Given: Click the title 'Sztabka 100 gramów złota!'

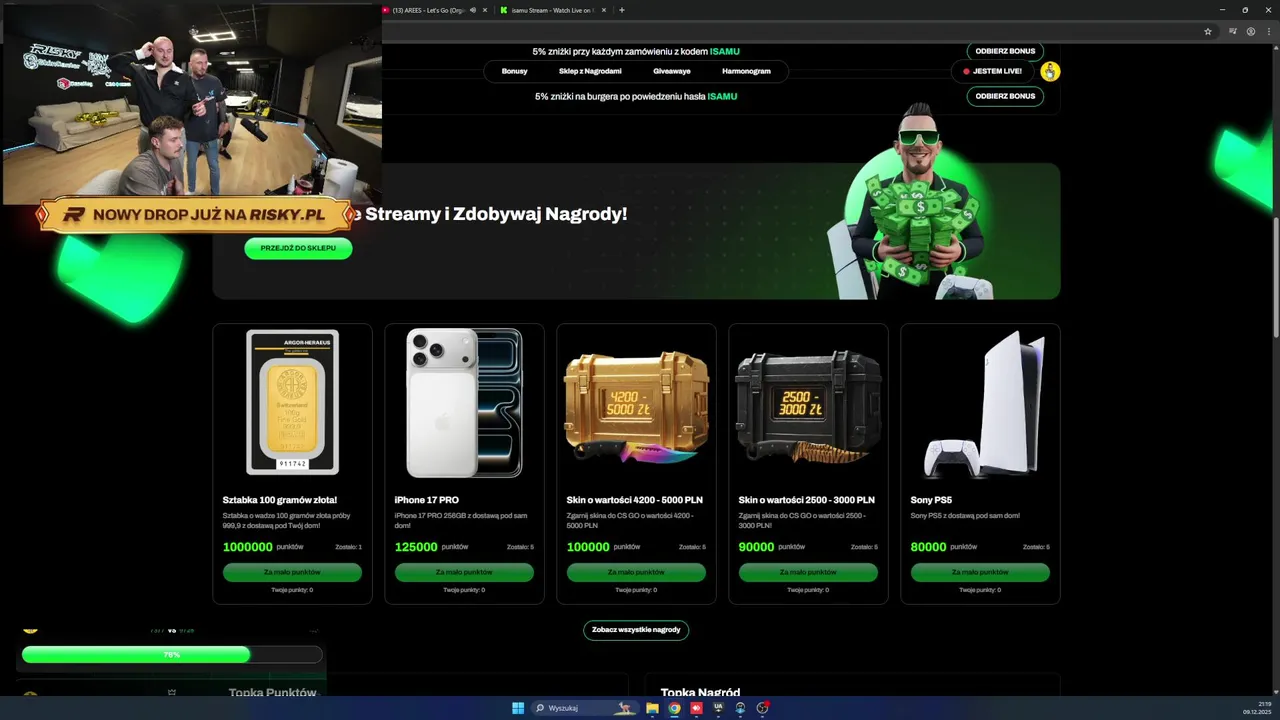Looking at the screenshot, I should (x=280, y=500).
